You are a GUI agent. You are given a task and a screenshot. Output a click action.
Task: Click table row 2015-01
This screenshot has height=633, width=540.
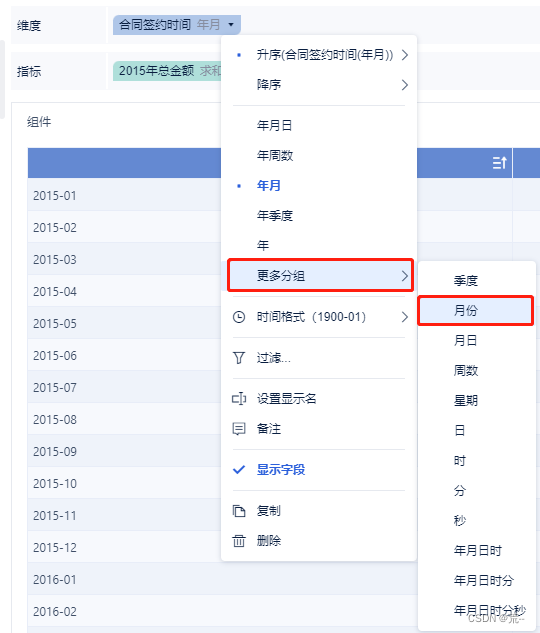(124, 195)
